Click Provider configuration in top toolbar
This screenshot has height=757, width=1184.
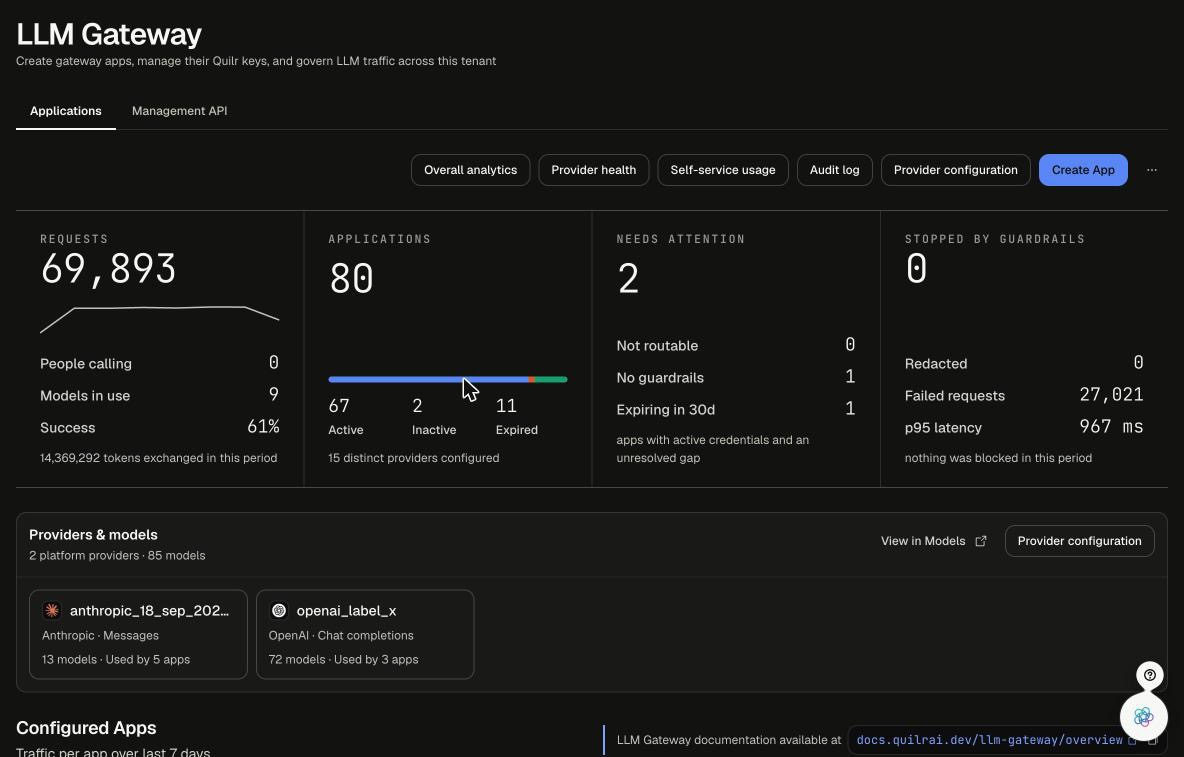pyautogui.click(x=955, y=170)
